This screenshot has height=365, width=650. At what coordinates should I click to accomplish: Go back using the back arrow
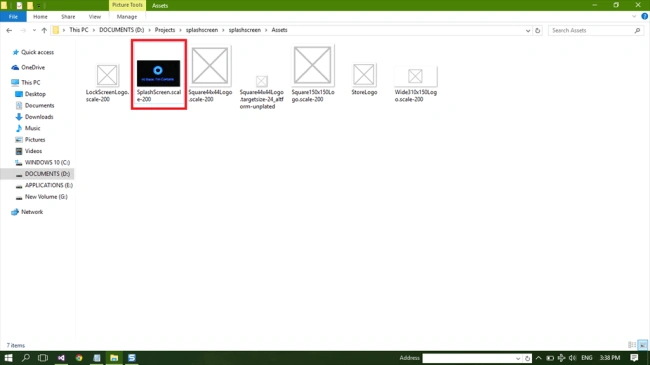tap(9, 30)
